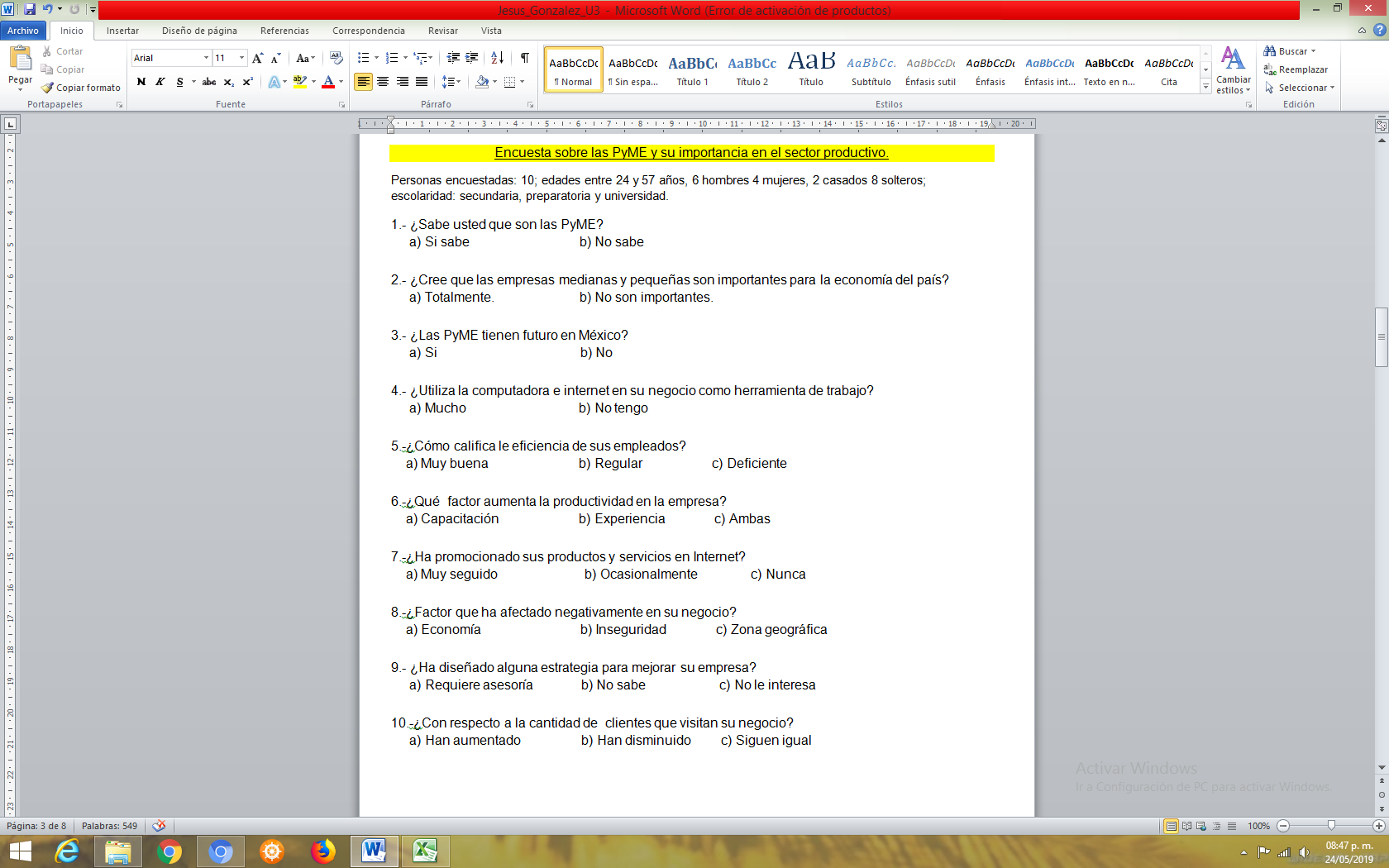Open the Diseño de página tab
1389x868 pixels.
click(199, 31)
